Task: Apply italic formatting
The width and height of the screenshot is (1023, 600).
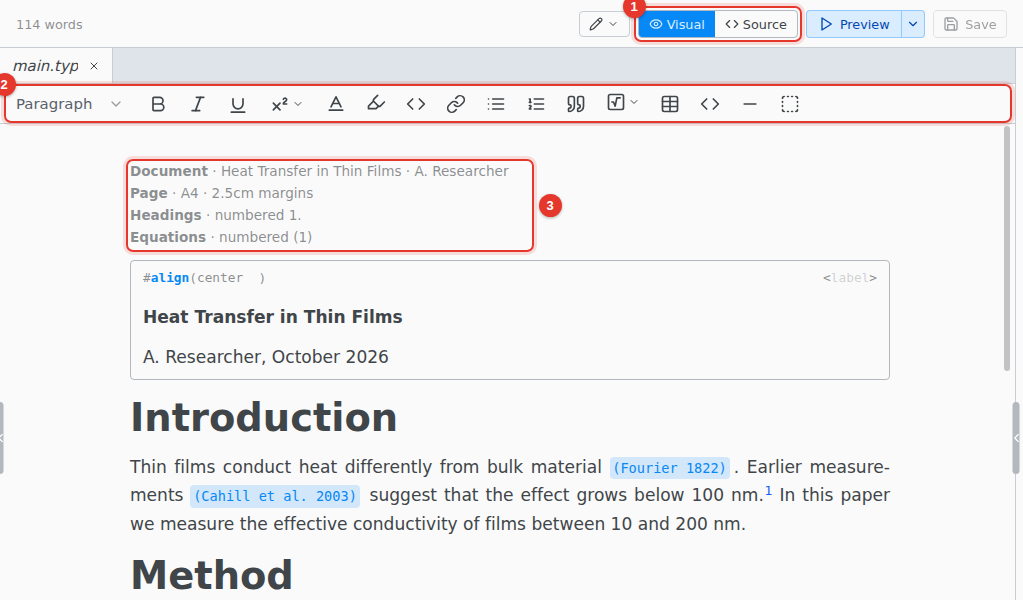Action: point(198,104)
